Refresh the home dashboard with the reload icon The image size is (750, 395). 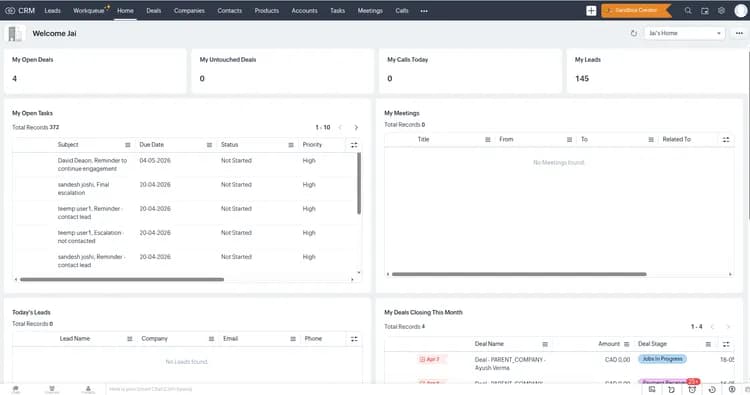634,33
